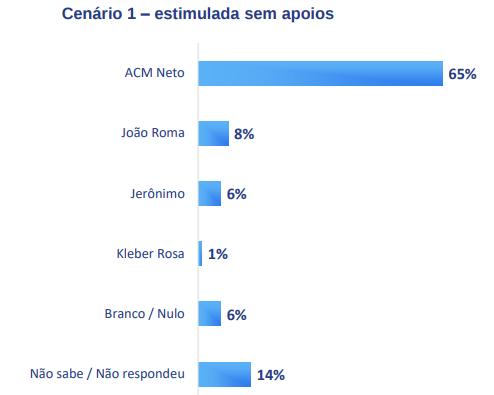Select the Não sabe / Não respondeu label
This screenshot has height=395, width=494.
[x=107, y=374]
